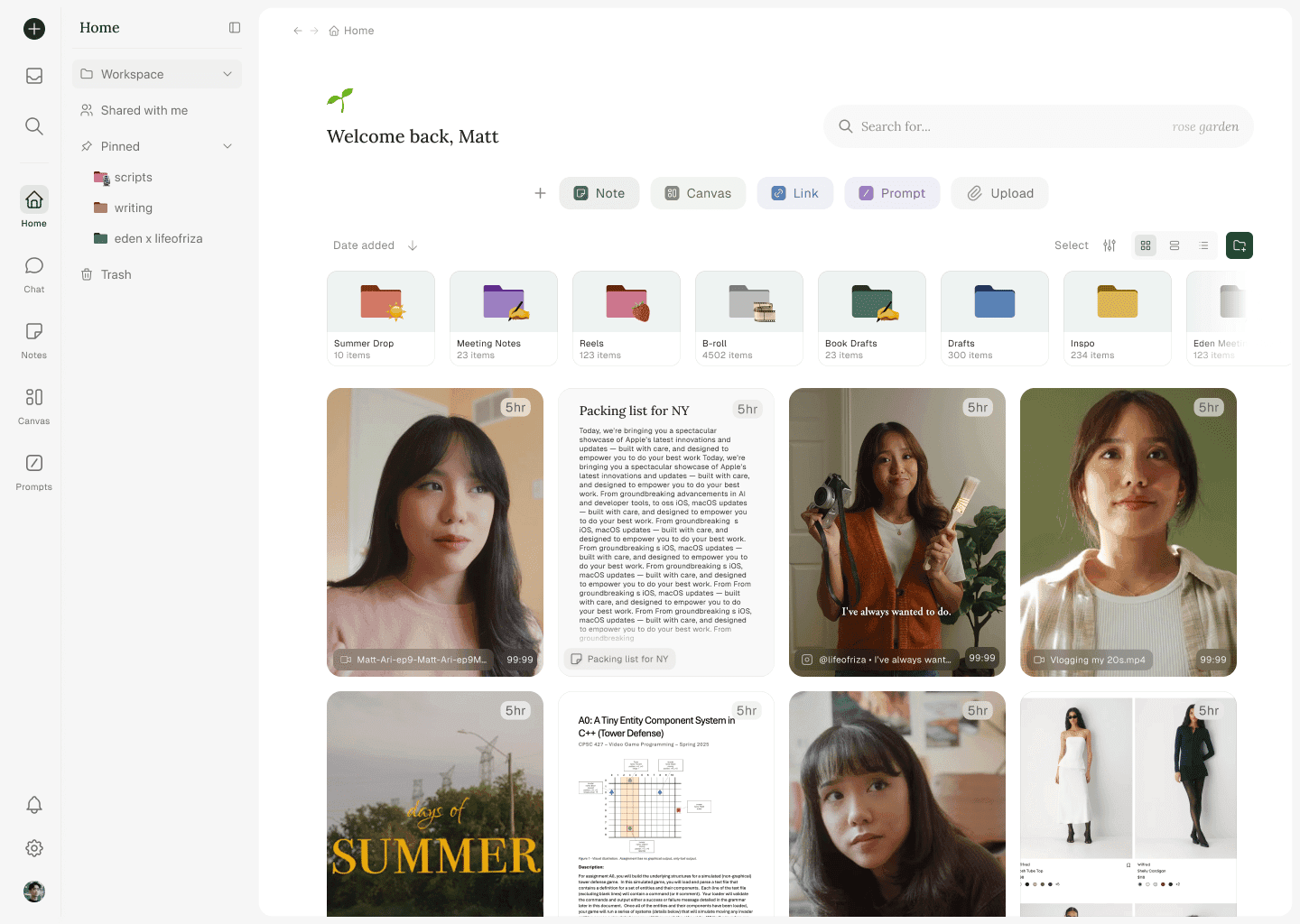Go to Home in the left rail

tap(34, 207)
